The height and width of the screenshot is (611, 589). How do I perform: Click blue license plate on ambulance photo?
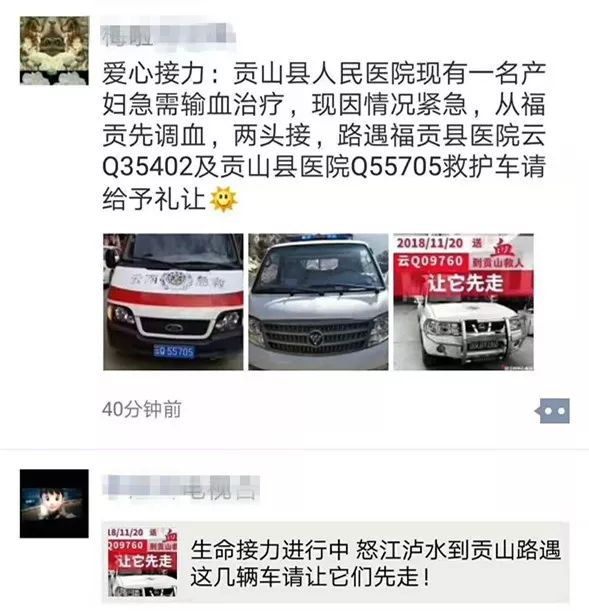click(174, 351)
